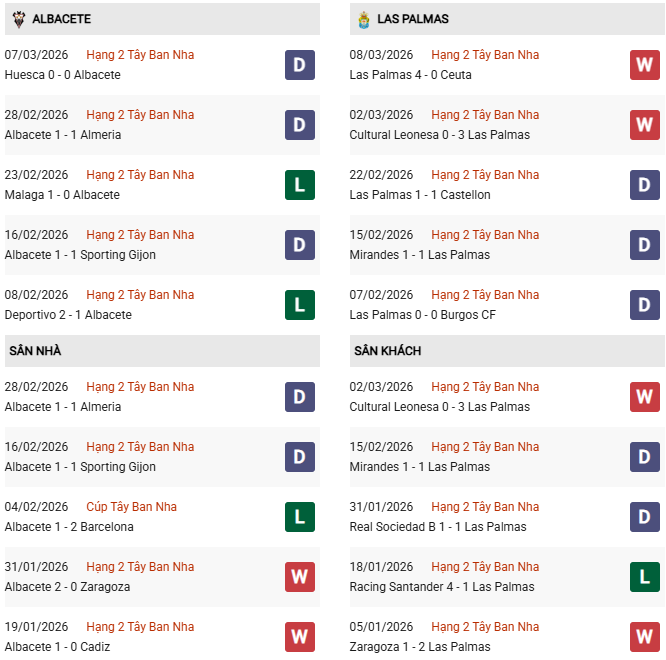This screenshot has width=666, height=660.
Task: Select the Albacete 1 - 1 Almeria result under Sân Nhà
Action: (62, 407)
